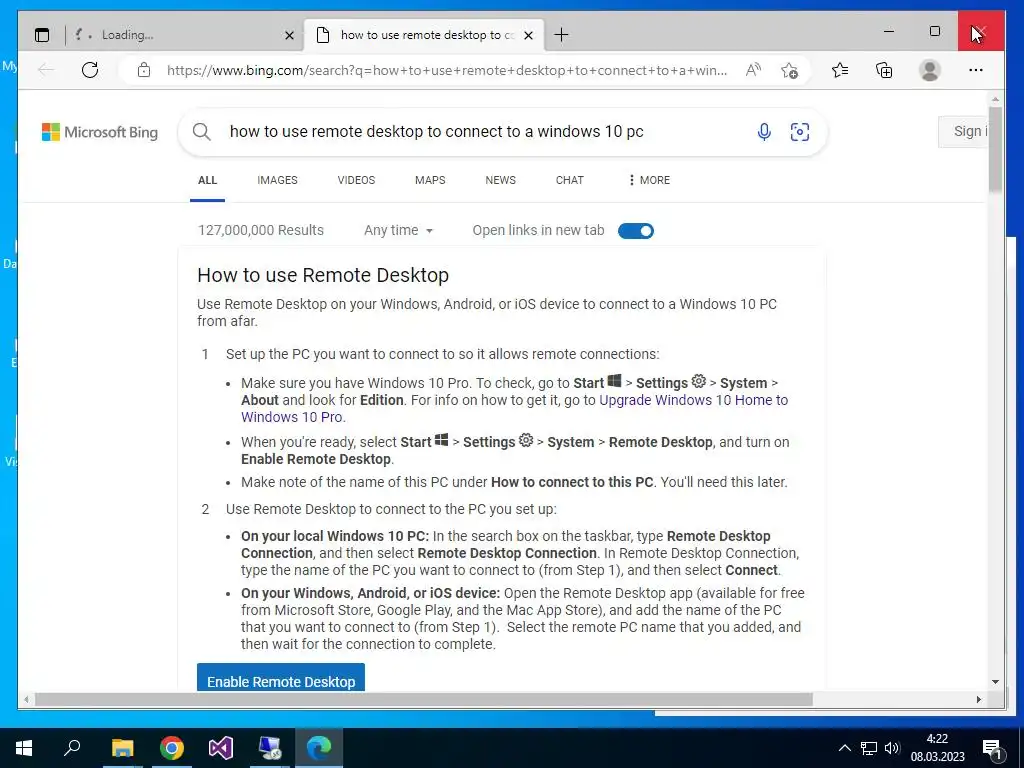Toggle Open links in new tab switch
1024x768 pixels.
[635, 231]
